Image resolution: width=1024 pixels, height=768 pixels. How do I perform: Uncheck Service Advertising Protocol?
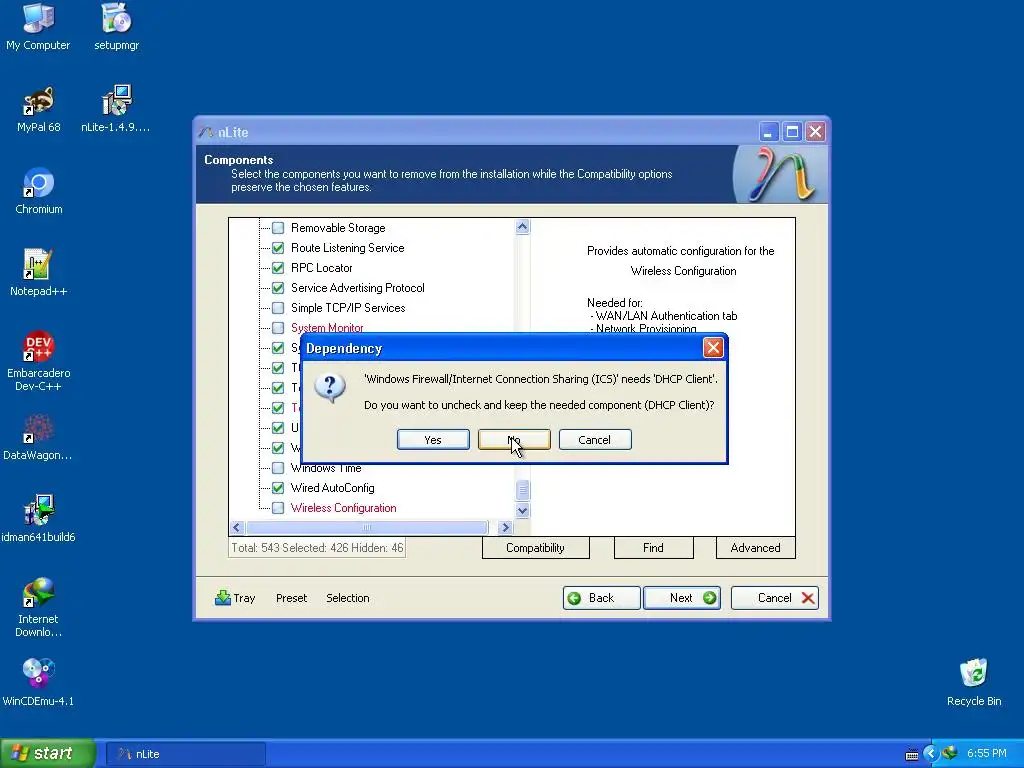click(x=278, y=288)
